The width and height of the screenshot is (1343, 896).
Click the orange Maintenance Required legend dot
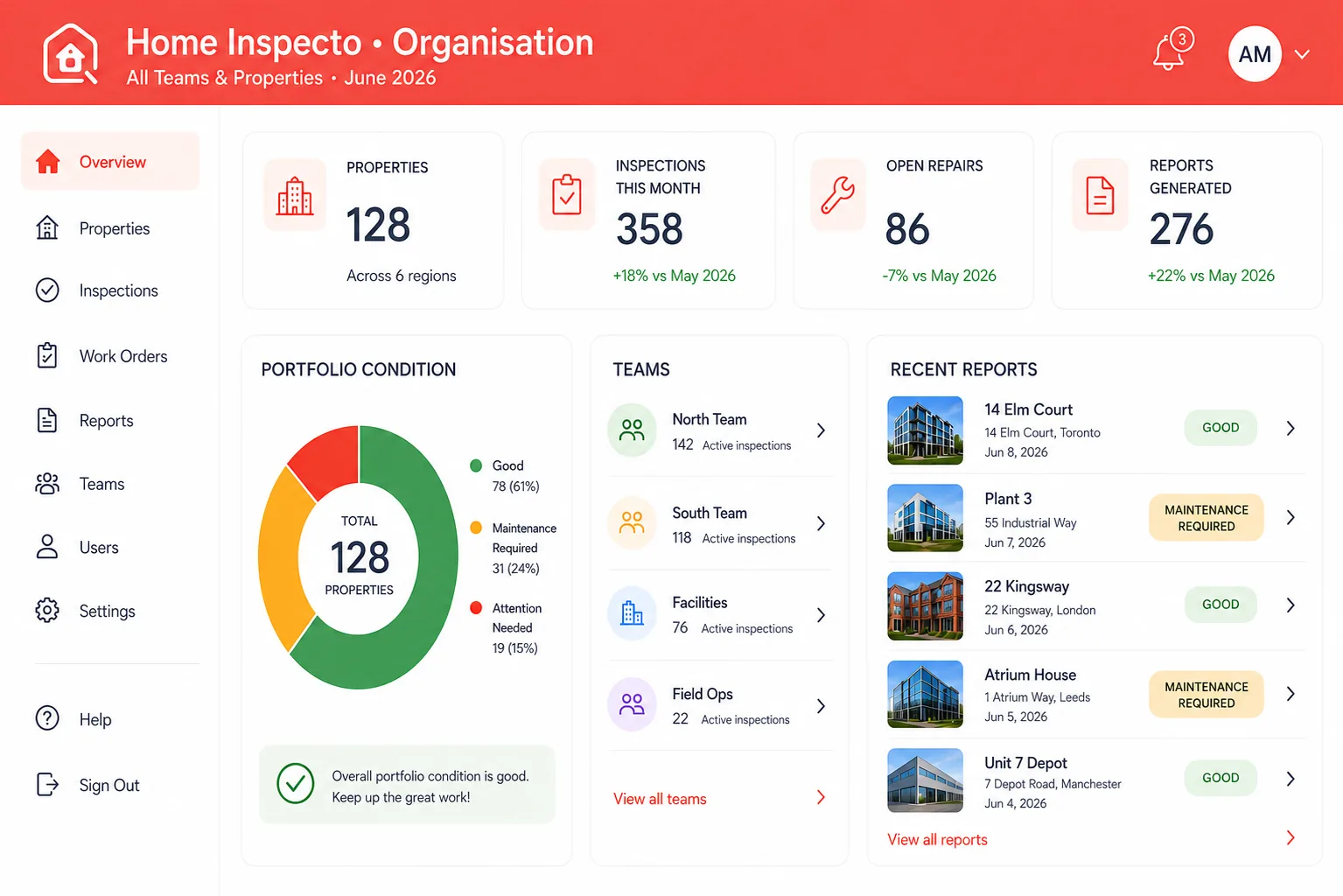coord(476,528)
